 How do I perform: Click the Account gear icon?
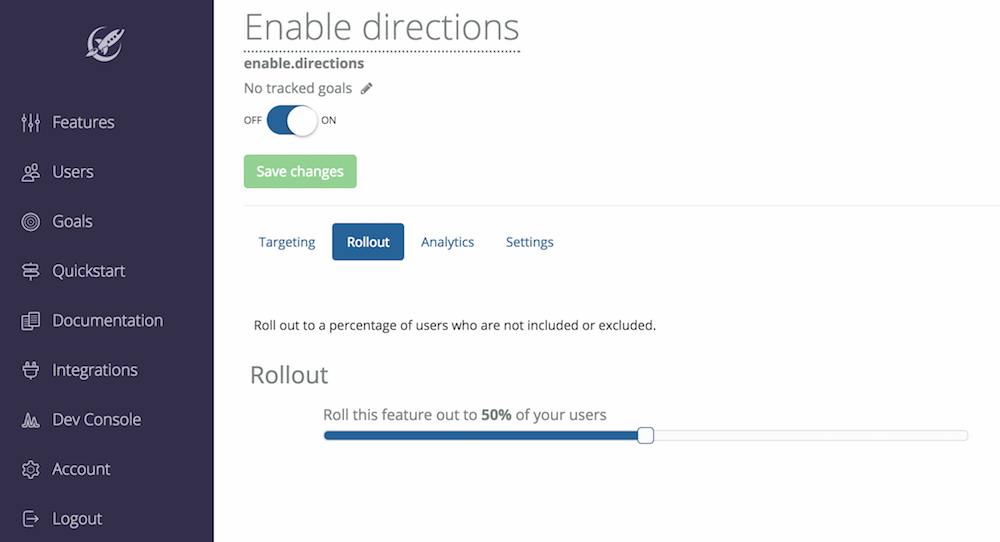click(30, 469)
